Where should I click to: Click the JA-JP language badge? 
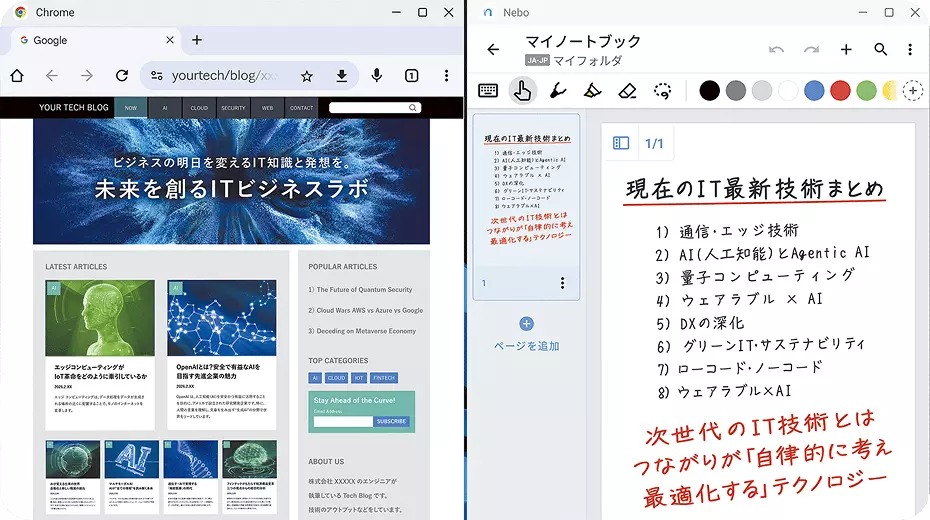(x=537, y=60)
